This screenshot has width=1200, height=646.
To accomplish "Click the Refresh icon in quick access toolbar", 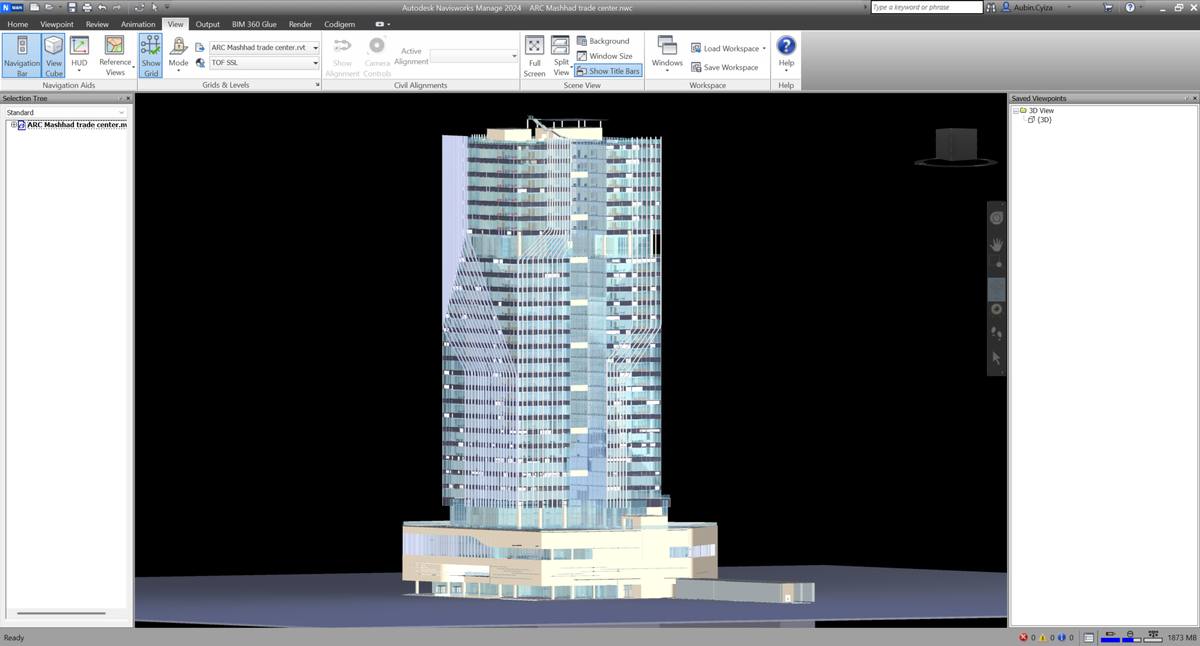I will 139,7.
